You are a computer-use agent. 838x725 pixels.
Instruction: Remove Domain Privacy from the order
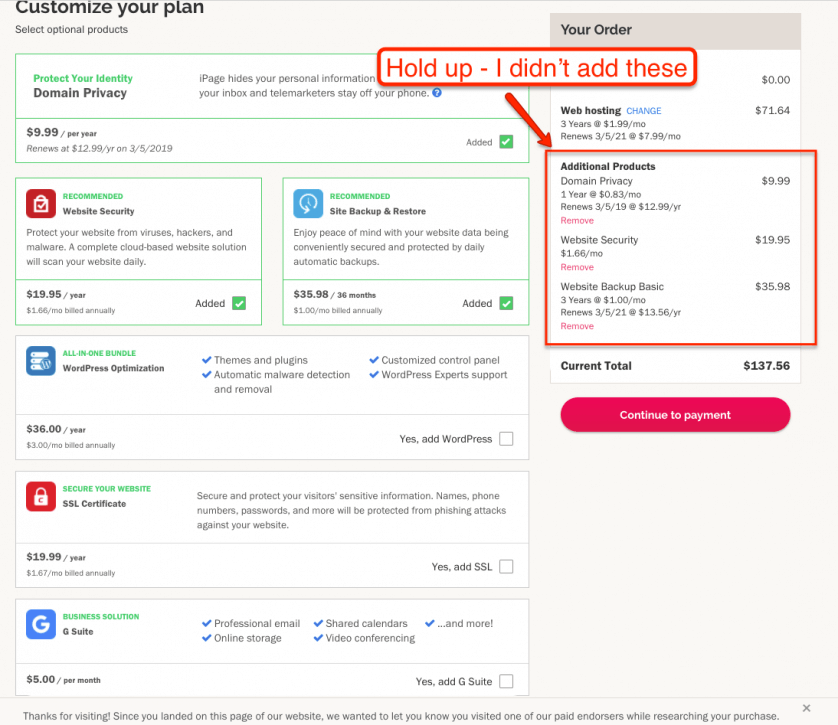[577, 221]
